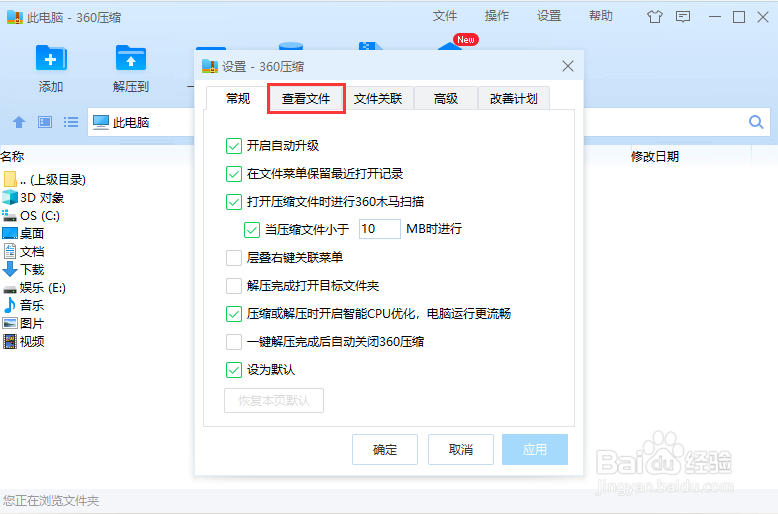Click the 应用 button
The width and height of the screenshot is (778, 514).
535,450
